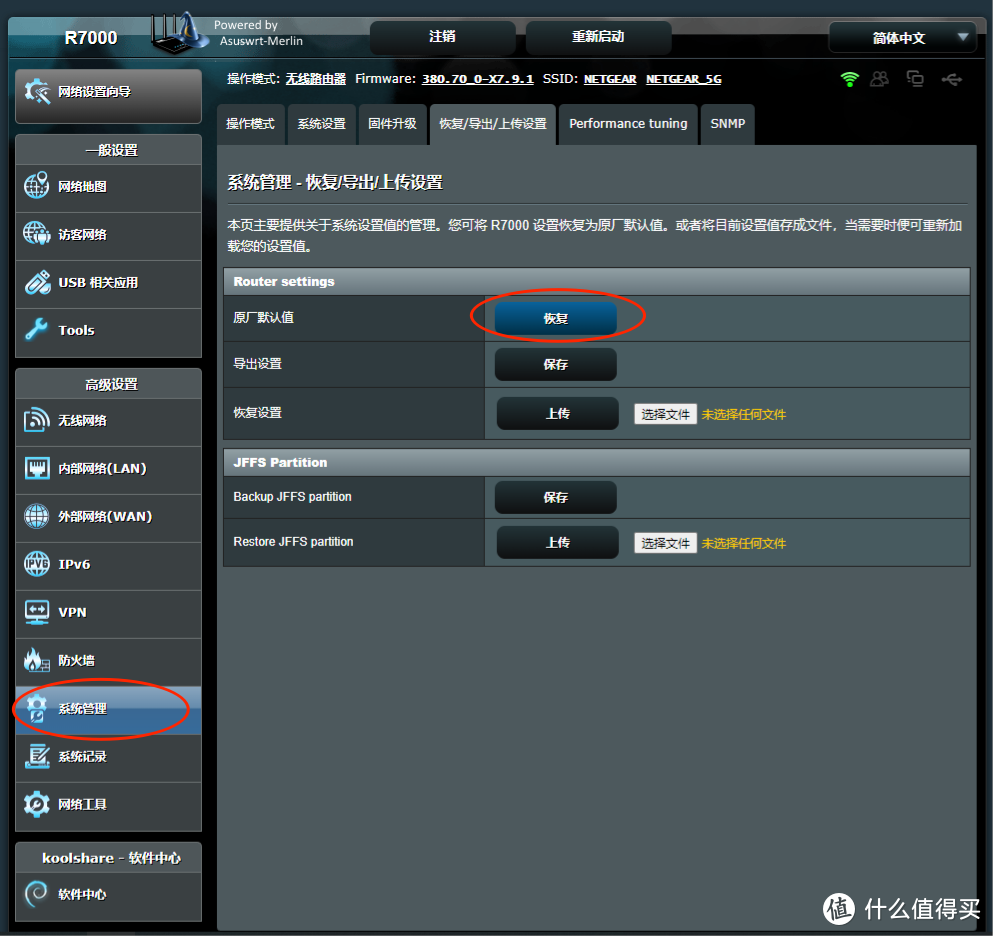Click the USB 相关应用 icon
The height and width of the screenshot is (936, 993).
(x=36, y=283)
